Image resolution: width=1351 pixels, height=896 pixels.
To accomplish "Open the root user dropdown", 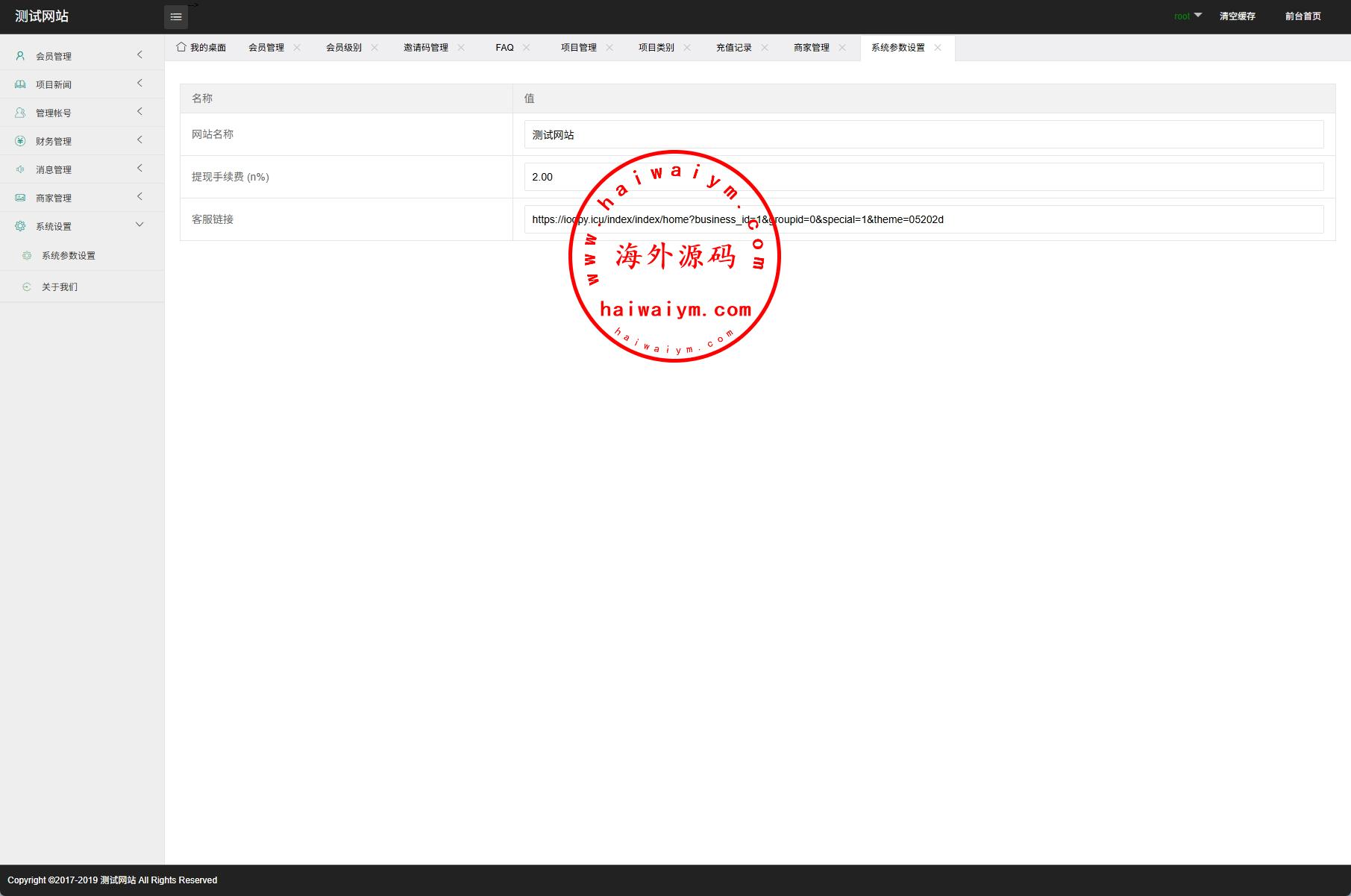I will [1188, 16].
